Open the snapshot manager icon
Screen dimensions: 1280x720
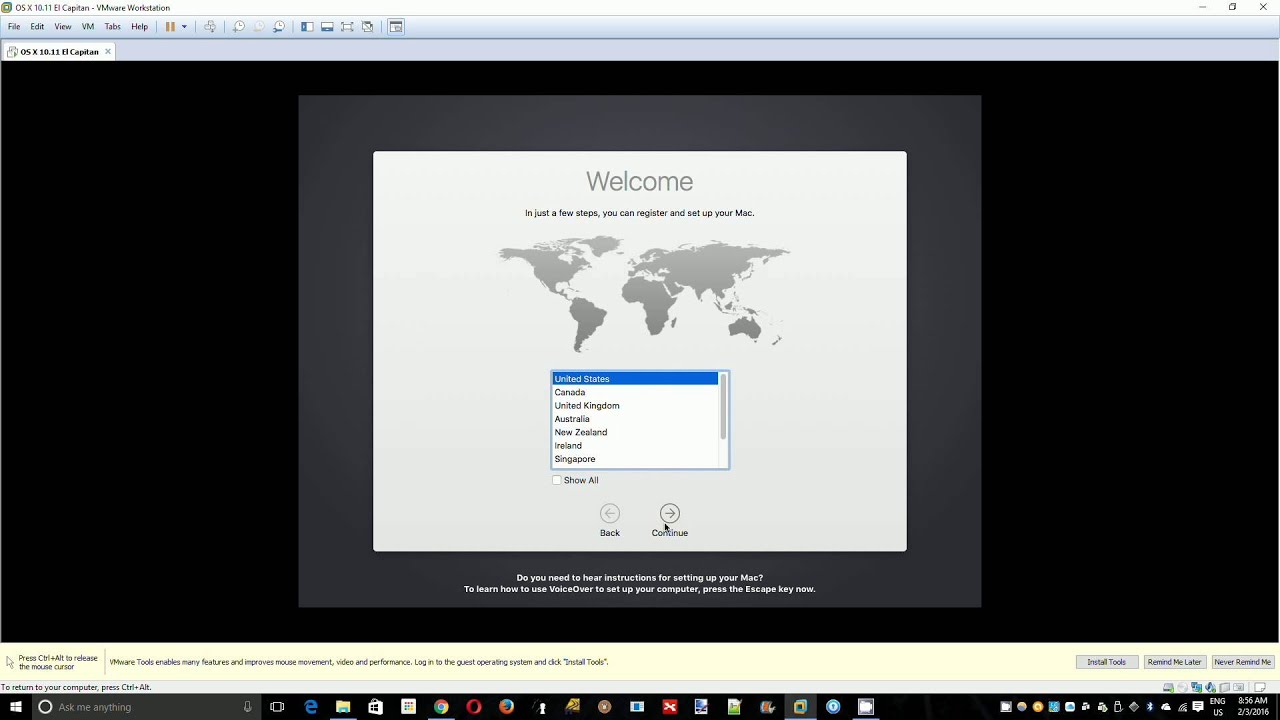[279, 27]
